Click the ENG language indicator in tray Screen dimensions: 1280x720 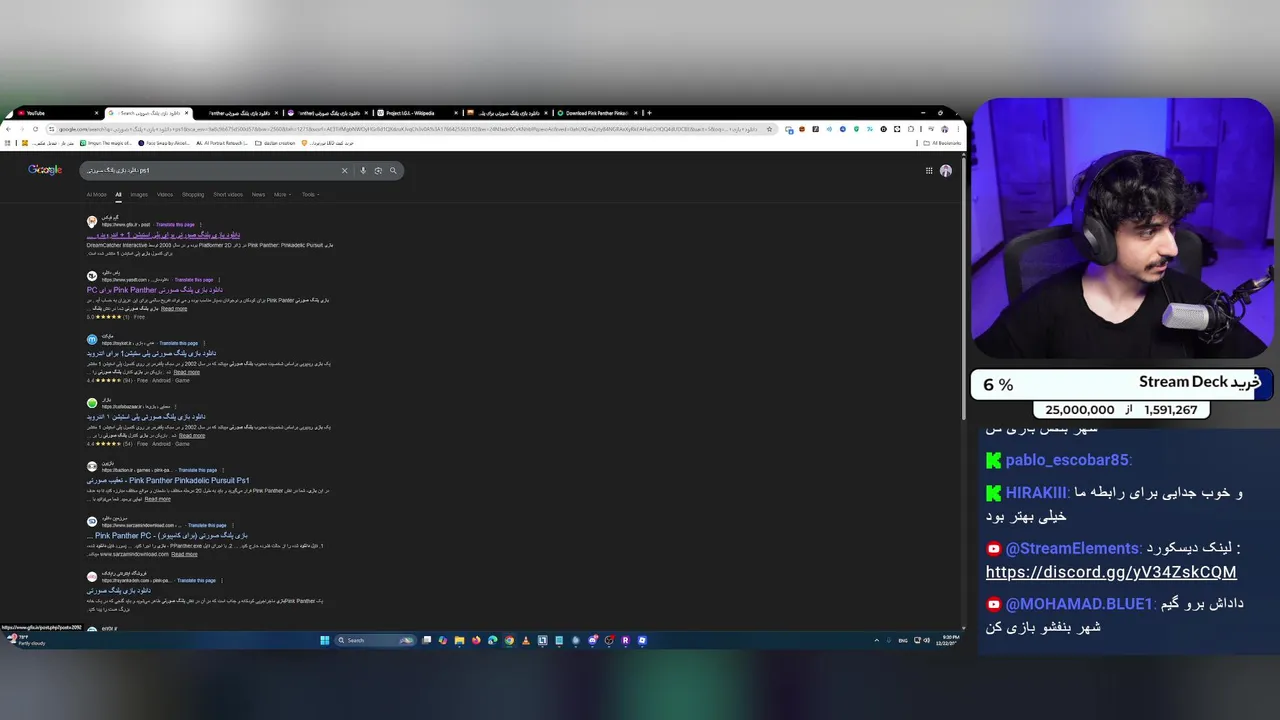(903, 640)
